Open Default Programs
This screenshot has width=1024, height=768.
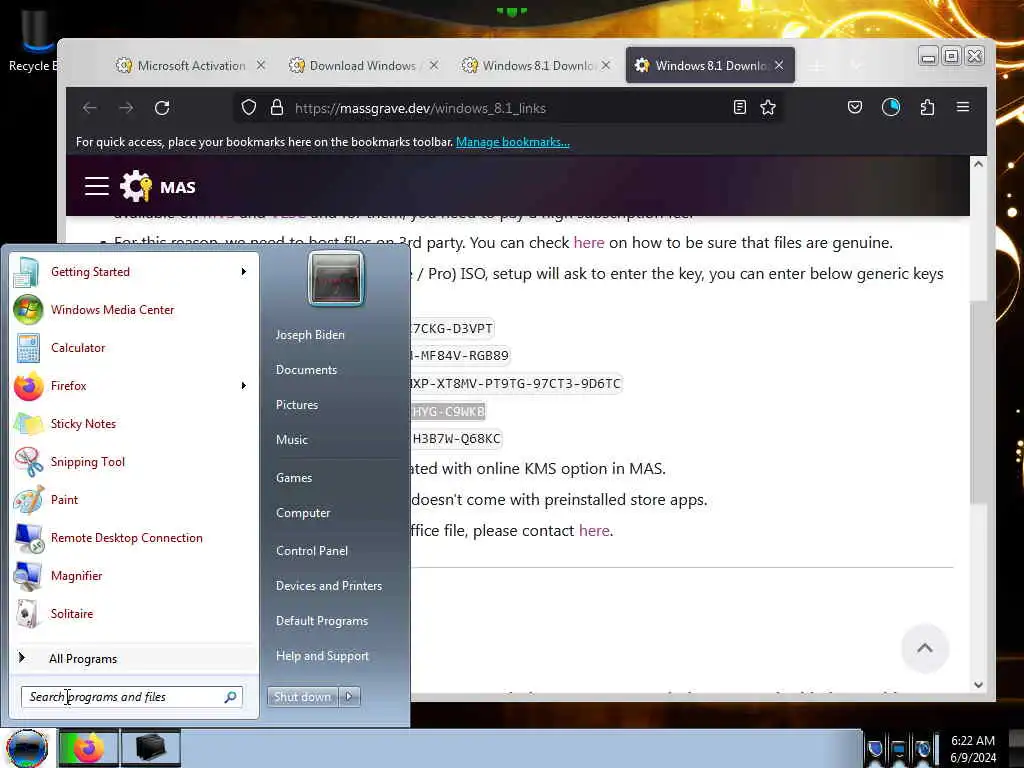coord(322,620)
